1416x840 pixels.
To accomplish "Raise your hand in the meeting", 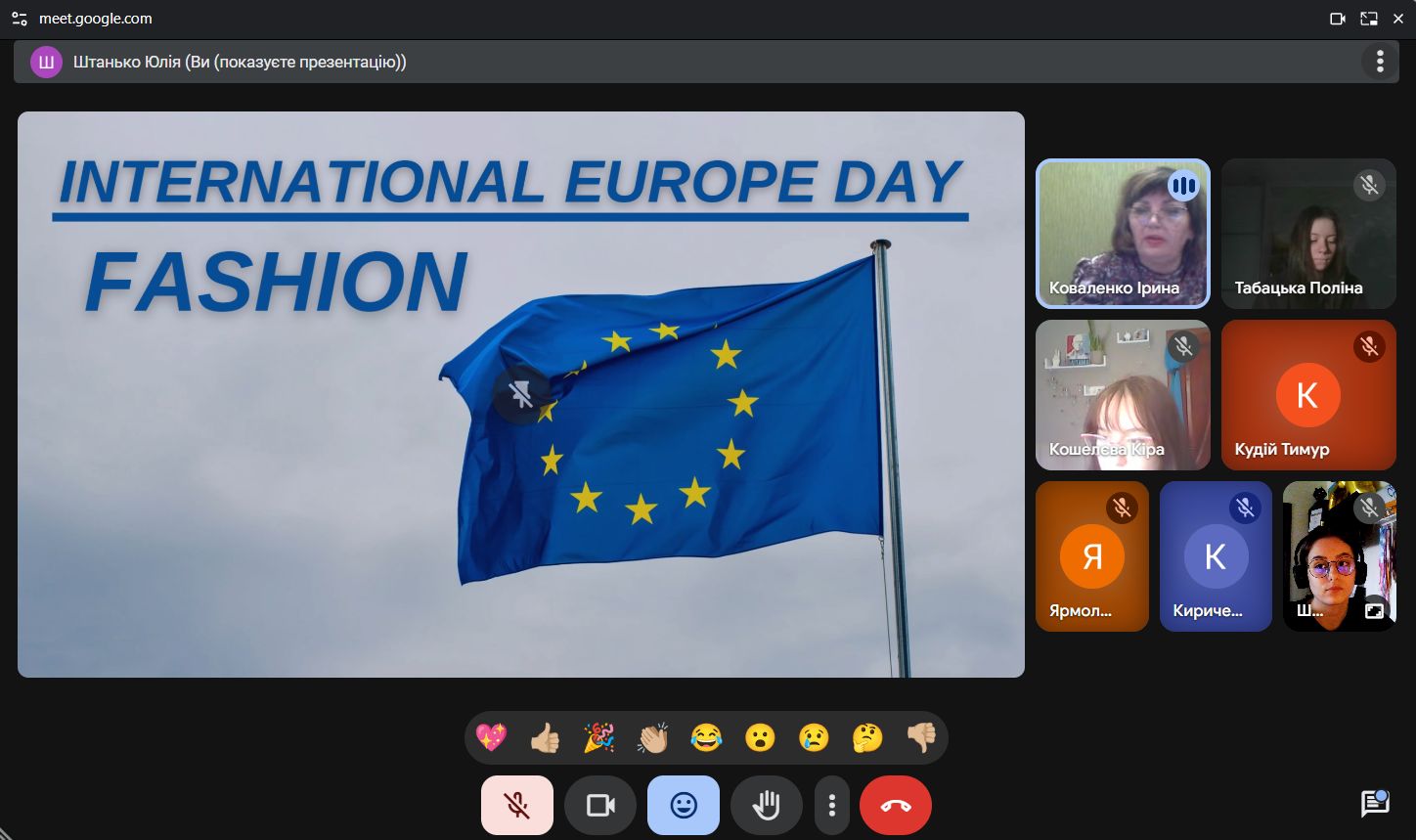I will pos(766,805).
